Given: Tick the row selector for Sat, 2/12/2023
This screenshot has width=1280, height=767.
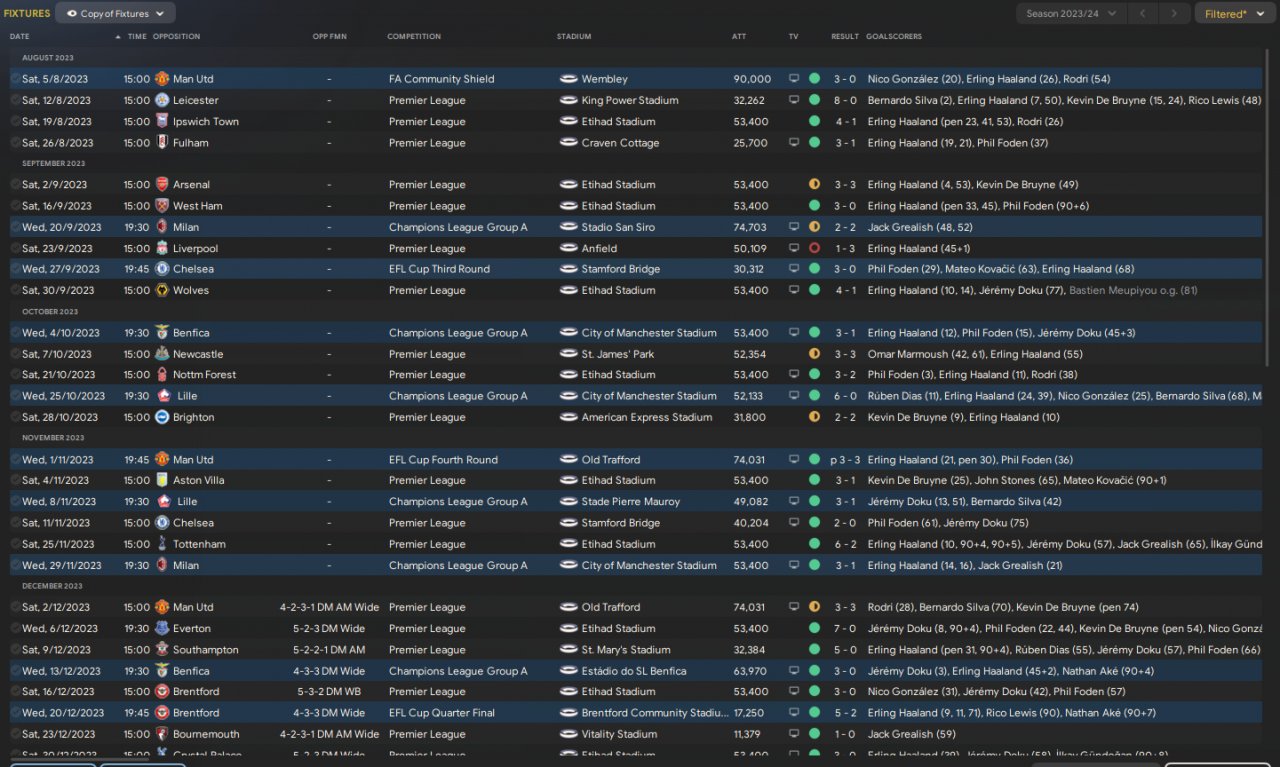Looking at the screenshot, I should 15,607.
